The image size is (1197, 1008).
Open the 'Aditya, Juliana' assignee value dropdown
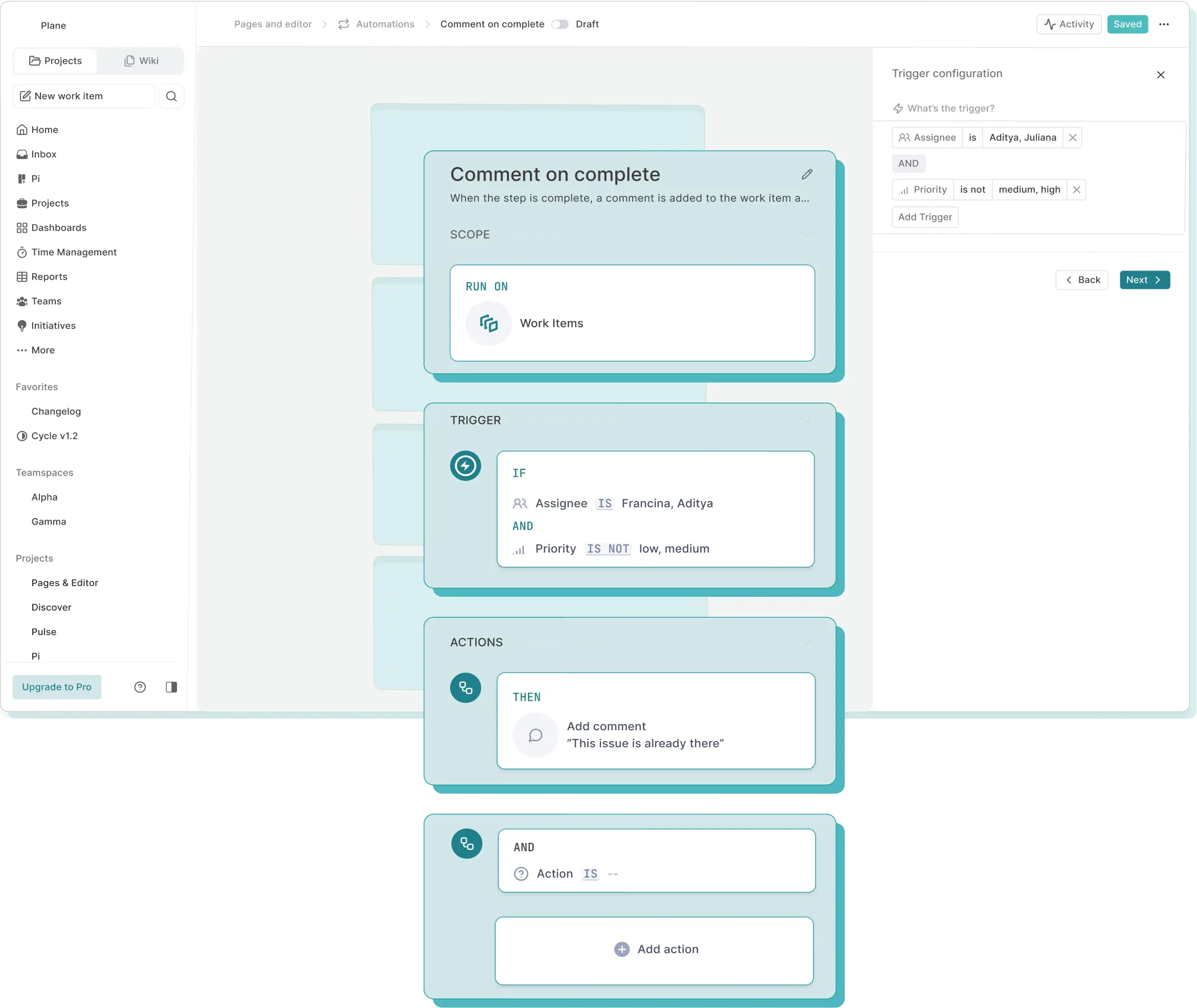1022,138
